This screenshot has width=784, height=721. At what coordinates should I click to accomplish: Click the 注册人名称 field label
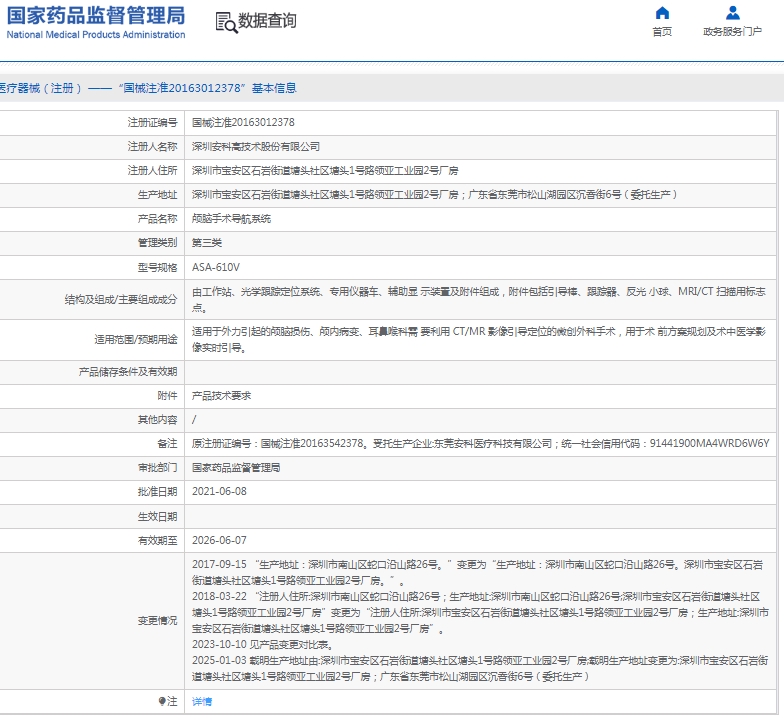coord(152,146)
